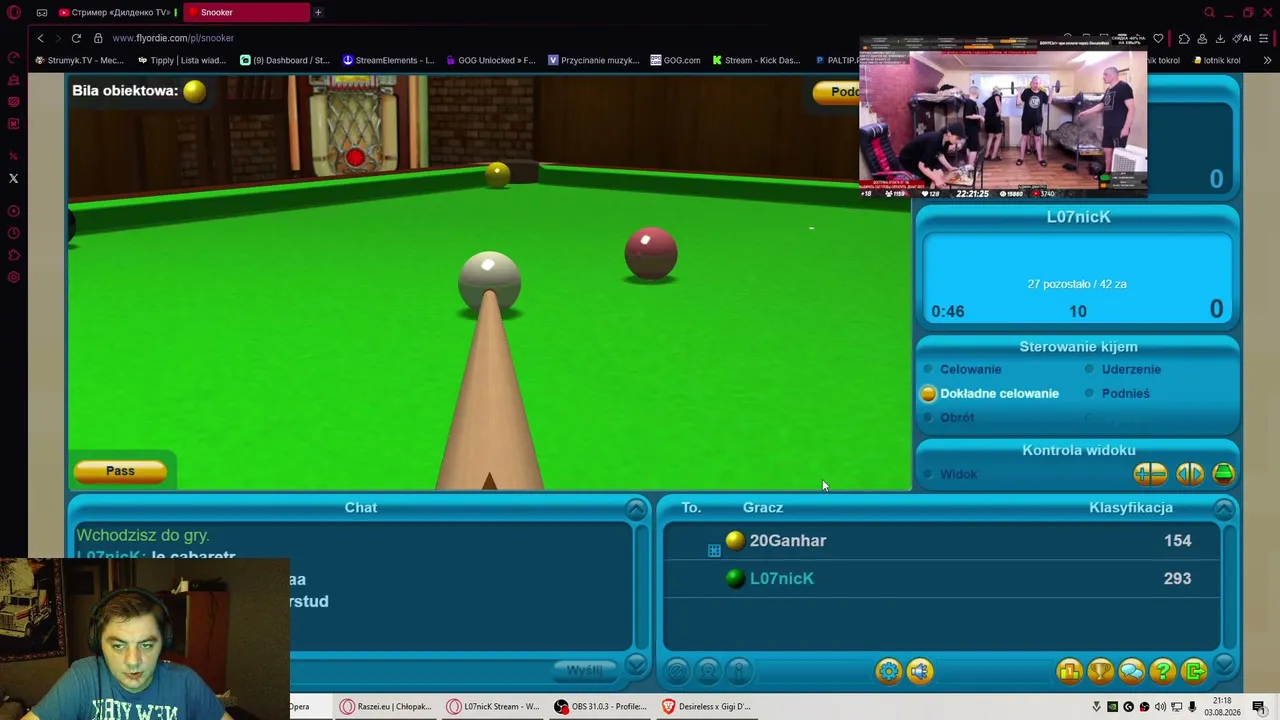Image resolution: width=1280 pixels, height=720 pixels.
Task: Click the microphone icon in the system tray
Action: (1192, 707)
